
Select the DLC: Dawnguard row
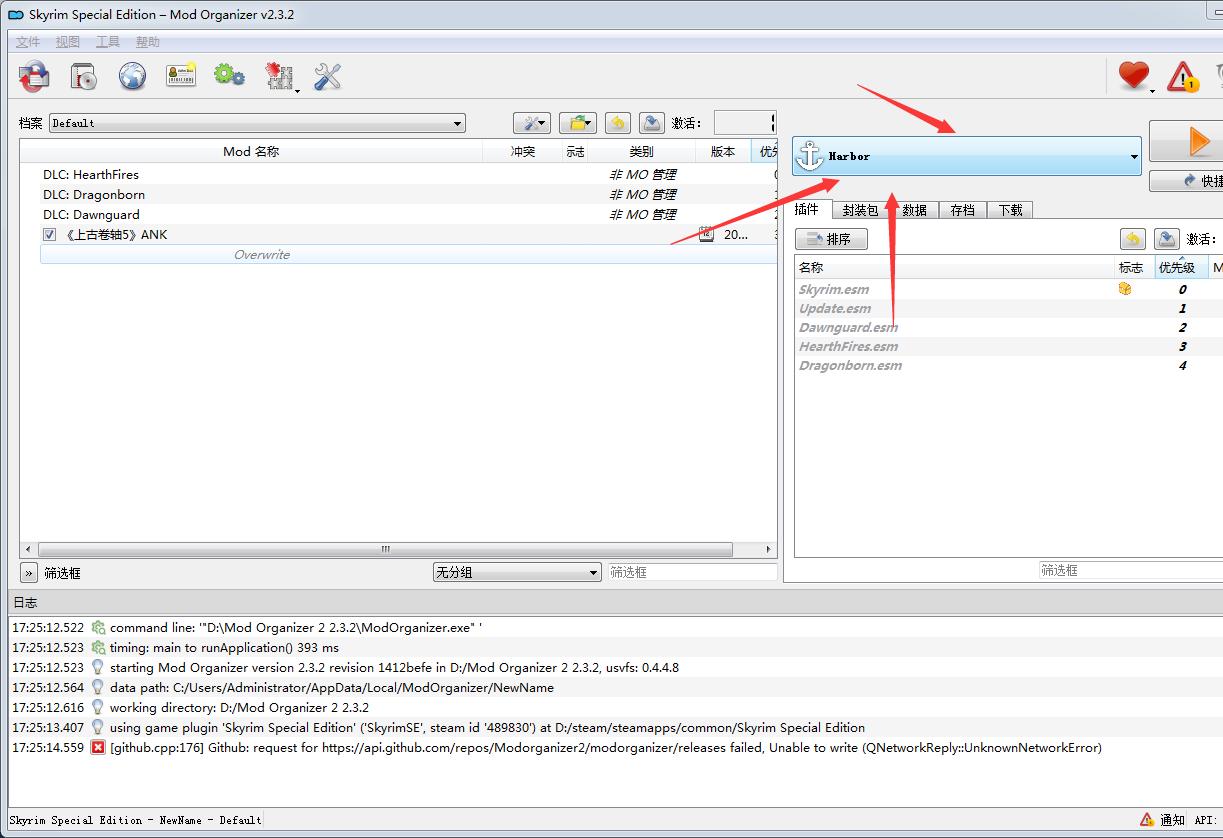tap(398, 214)
